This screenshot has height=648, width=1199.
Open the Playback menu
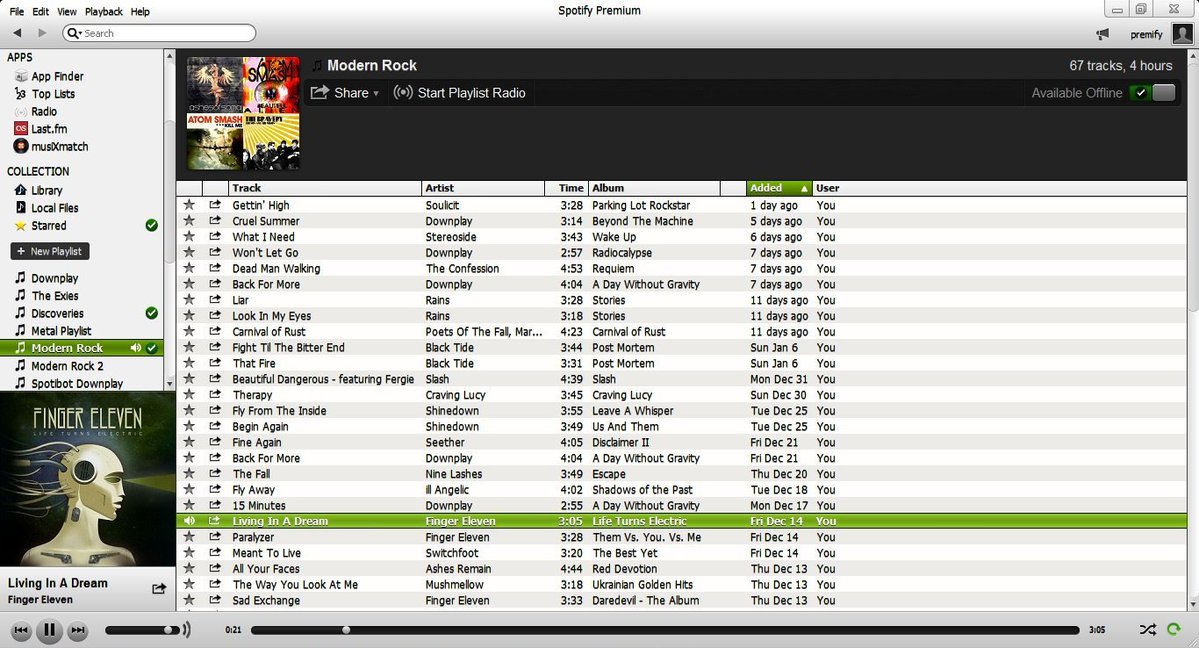(x=104, y=11)
